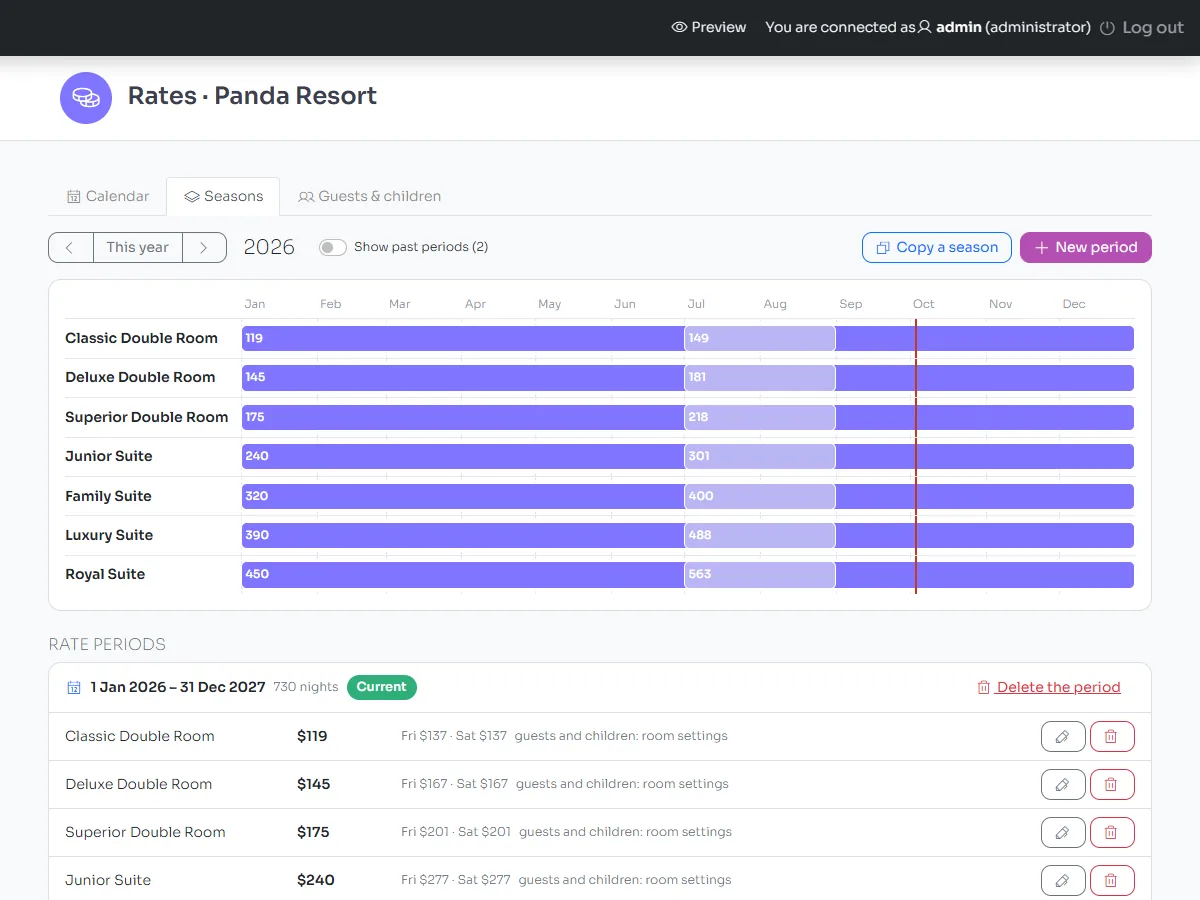Image resolution: width=1200 pixels, height=900 pixels.
Task: Edit the Junior Suite rate
Action: coord(1063,880)
